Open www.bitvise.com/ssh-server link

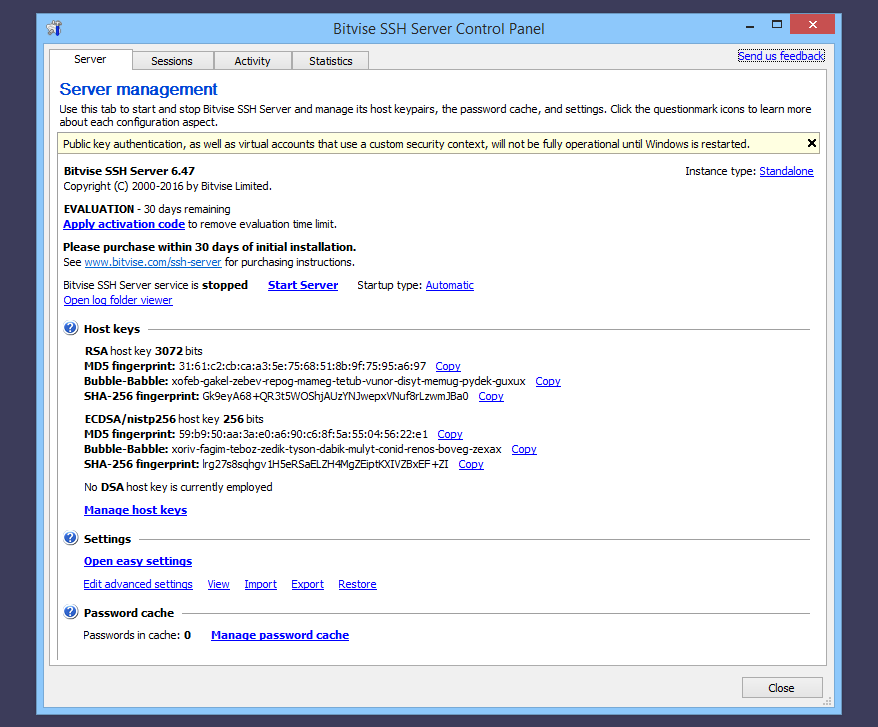[x=153, y=262]
